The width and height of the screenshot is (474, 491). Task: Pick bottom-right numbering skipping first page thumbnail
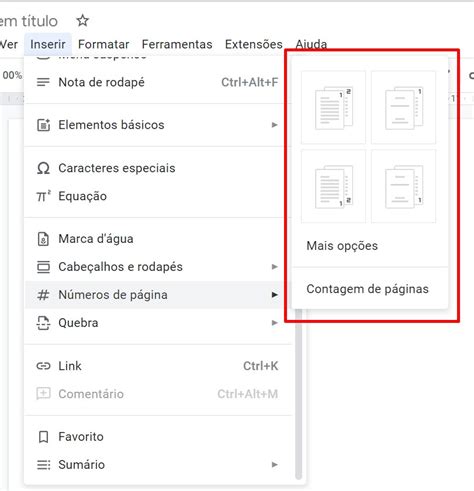[x=403, y=186]
